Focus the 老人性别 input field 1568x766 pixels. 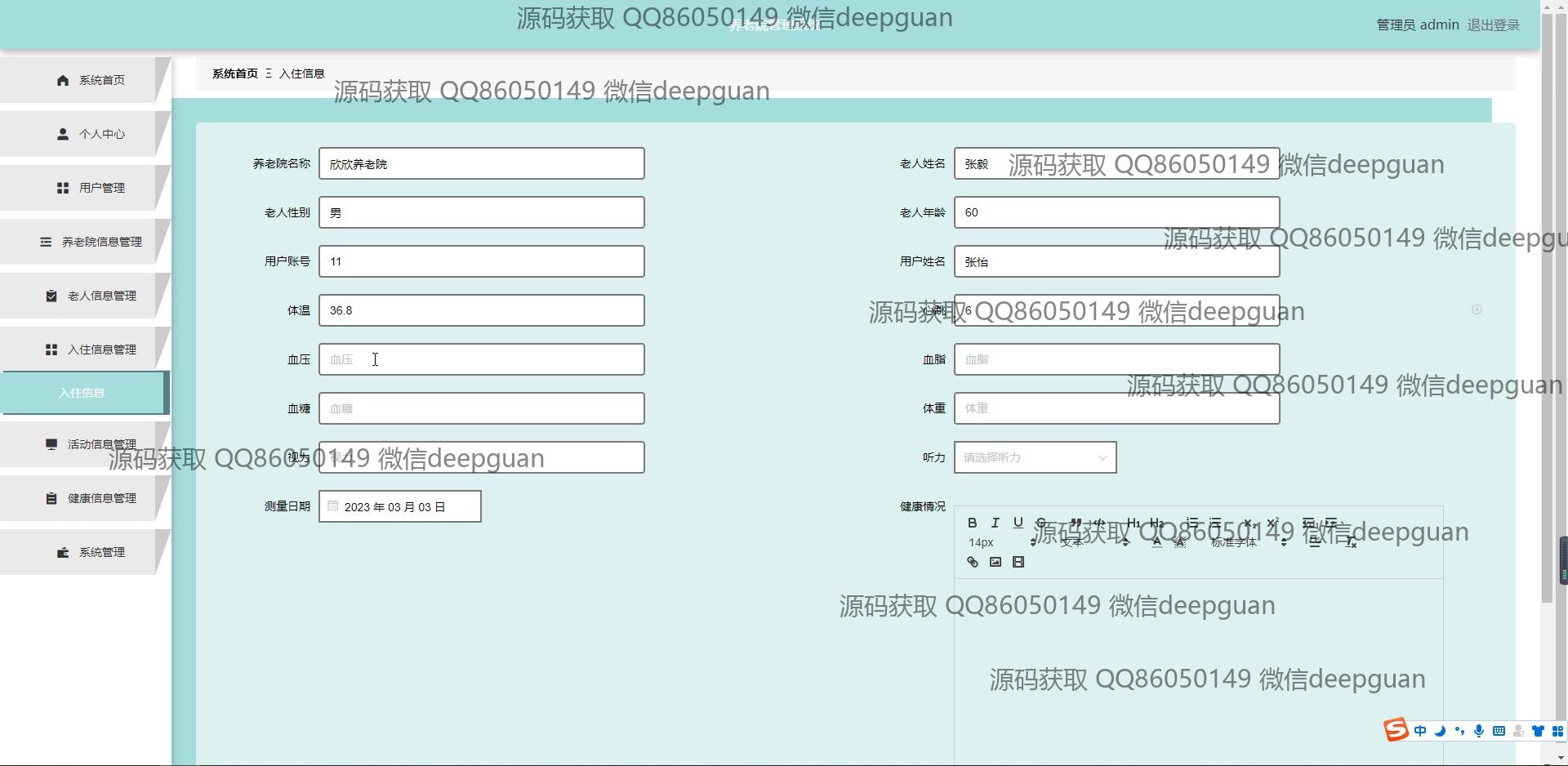pyautogui.click(x=482, y=212)
